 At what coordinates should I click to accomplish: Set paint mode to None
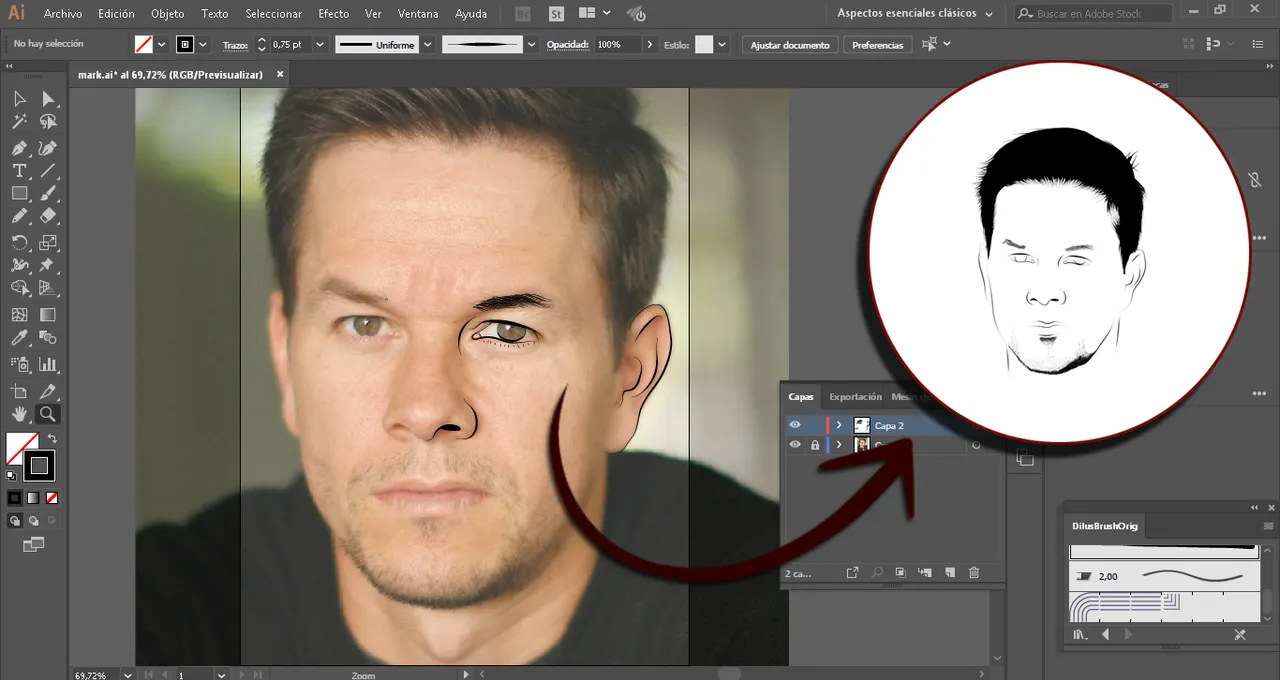tap(52, 497)
